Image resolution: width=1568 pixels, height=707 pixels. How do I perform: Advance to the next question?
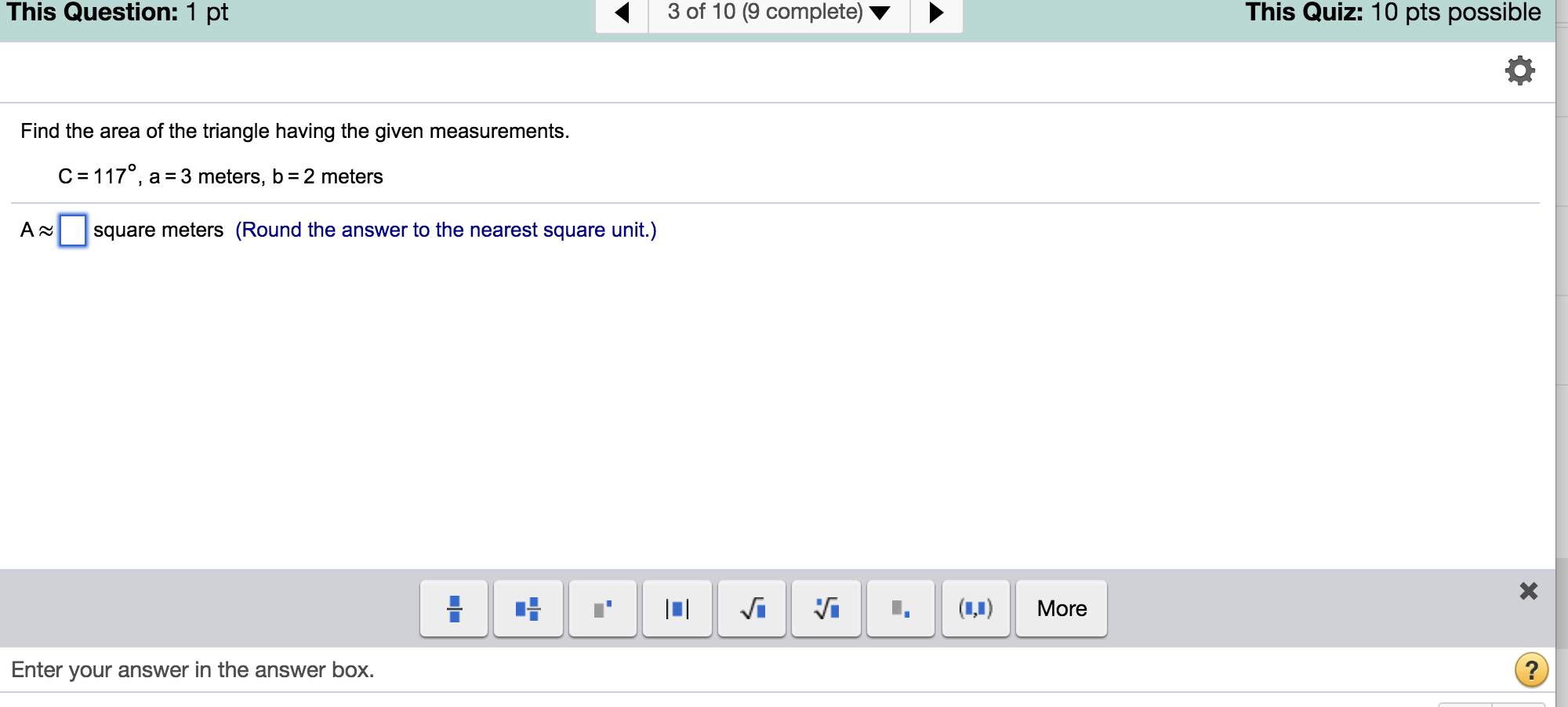[x=937, y=13]
